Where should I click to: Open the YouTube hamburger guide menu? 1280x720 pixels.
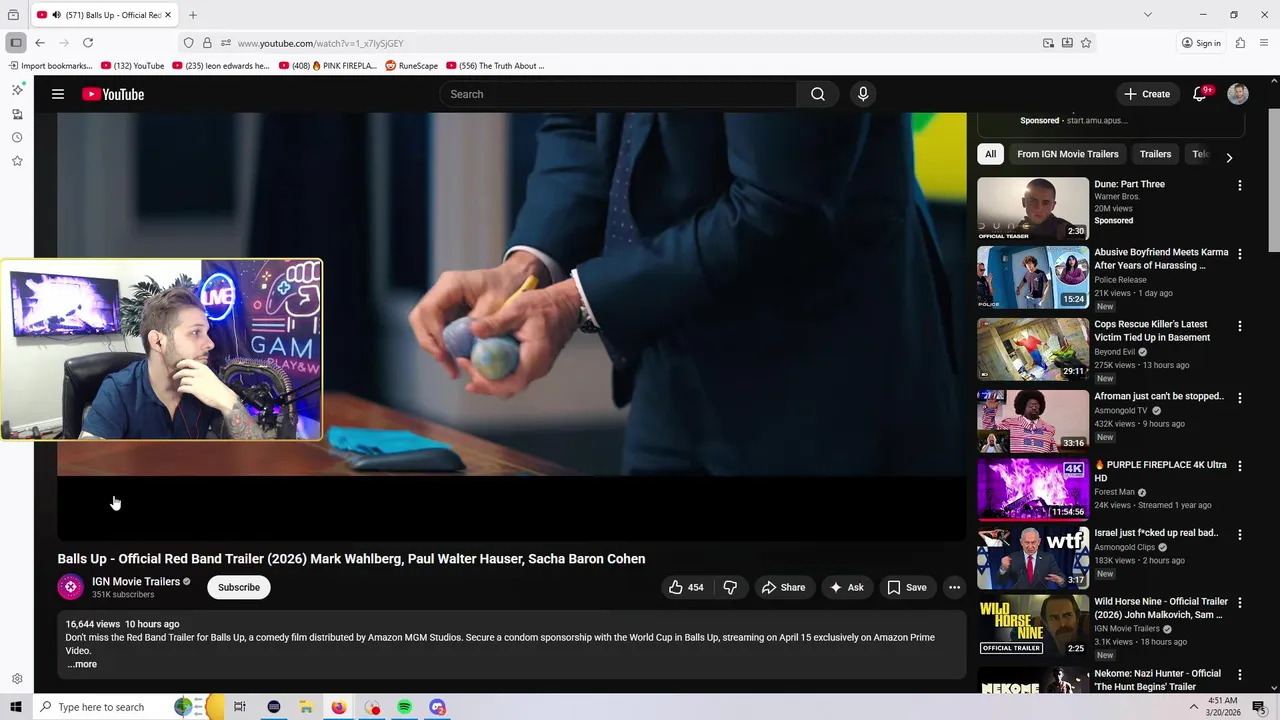click(x=58, y=94)
